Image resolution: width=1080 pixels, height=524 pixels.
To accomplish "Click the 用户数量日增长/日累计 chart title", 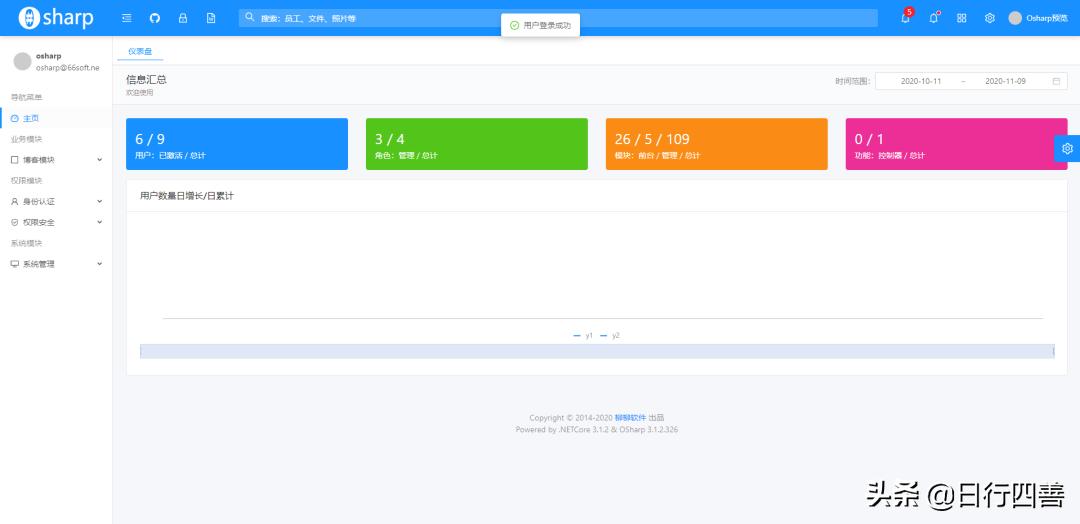I will (x=187, y=196).
